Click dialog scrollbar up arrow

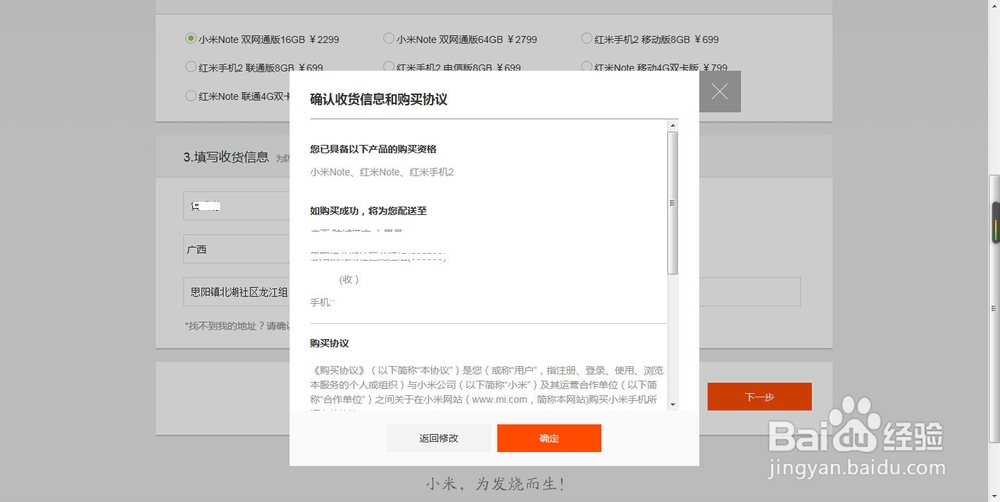[673, 125]
